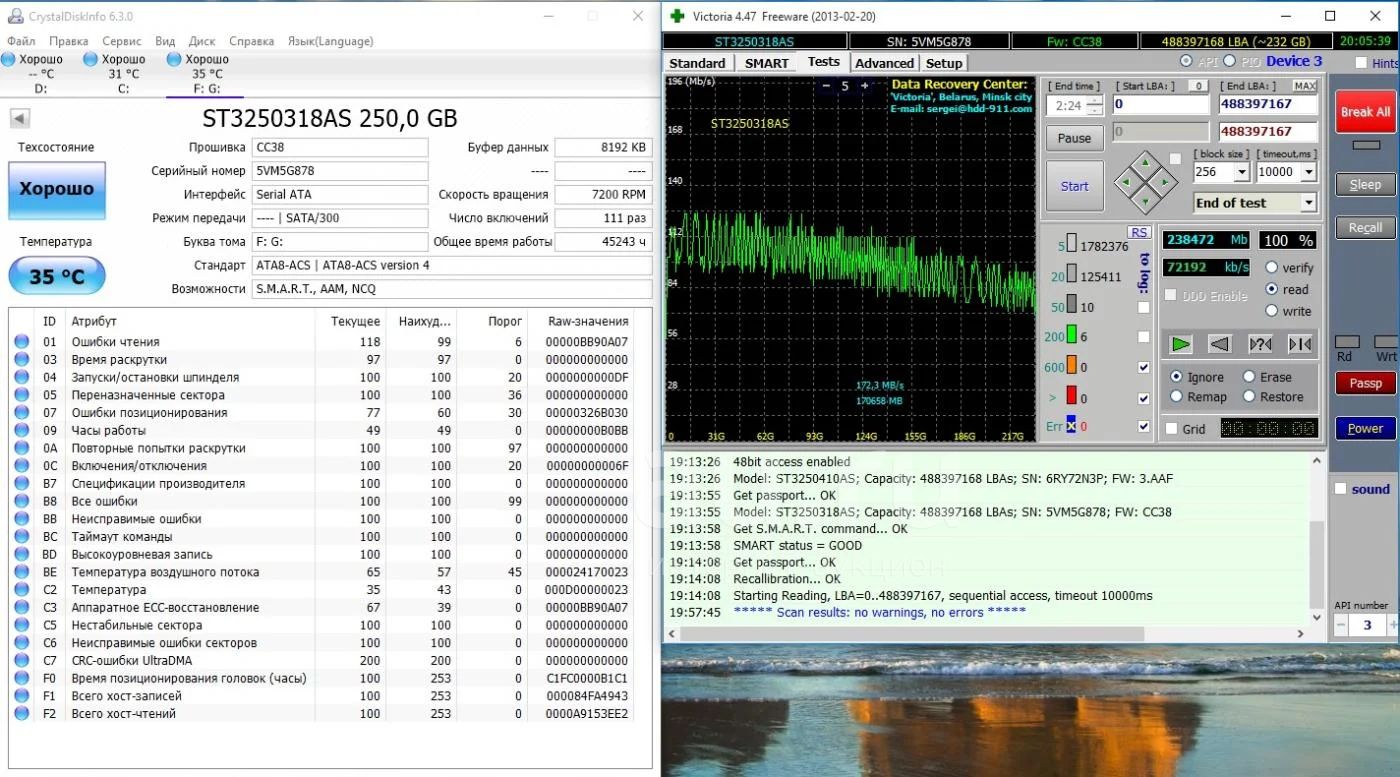
Task: Decrease API number with minus button
Action: 1342,625
